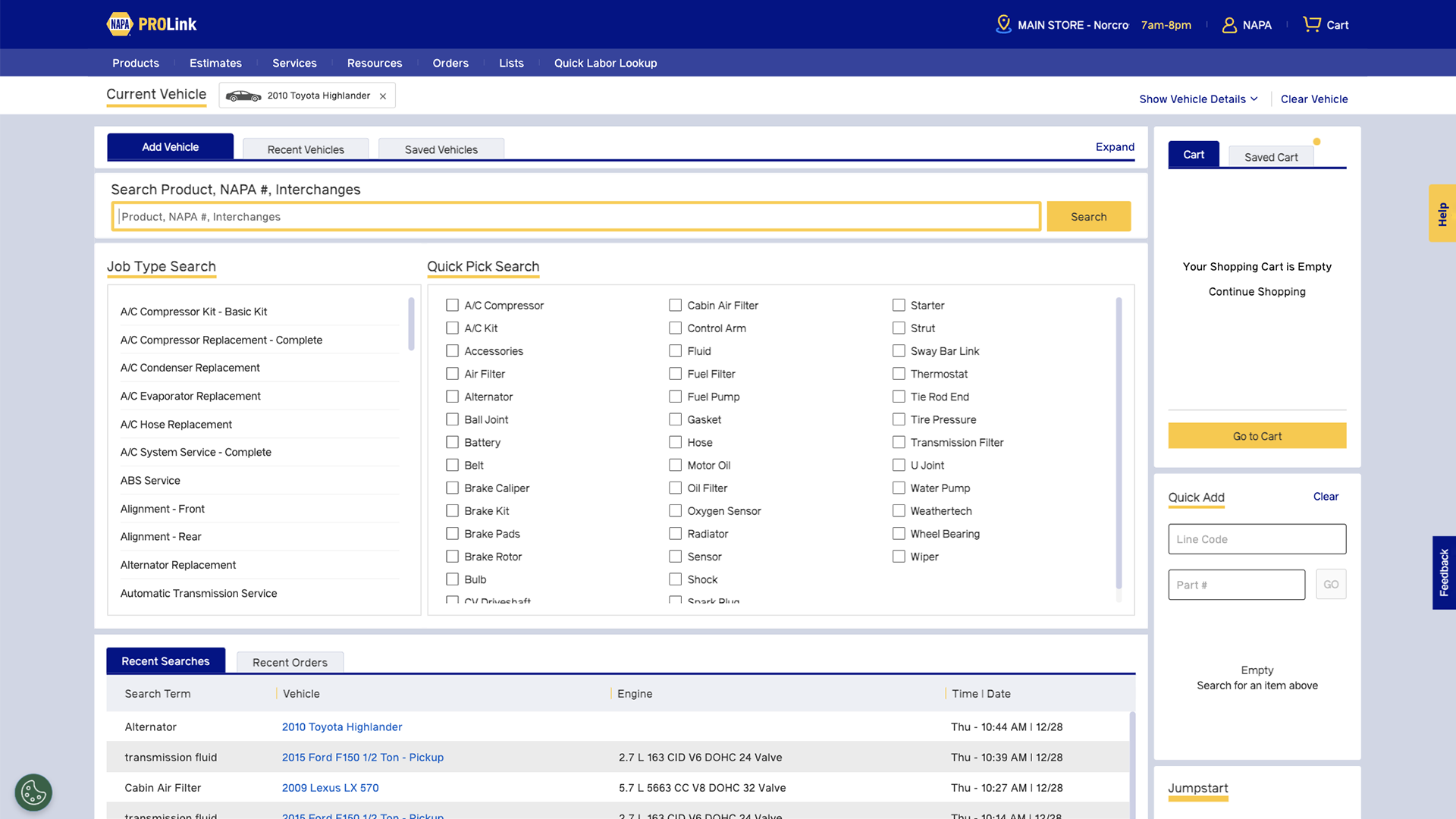Click the NAPA user account icon
Viewport: 1456px width, 819px height.
[1229, 25]
